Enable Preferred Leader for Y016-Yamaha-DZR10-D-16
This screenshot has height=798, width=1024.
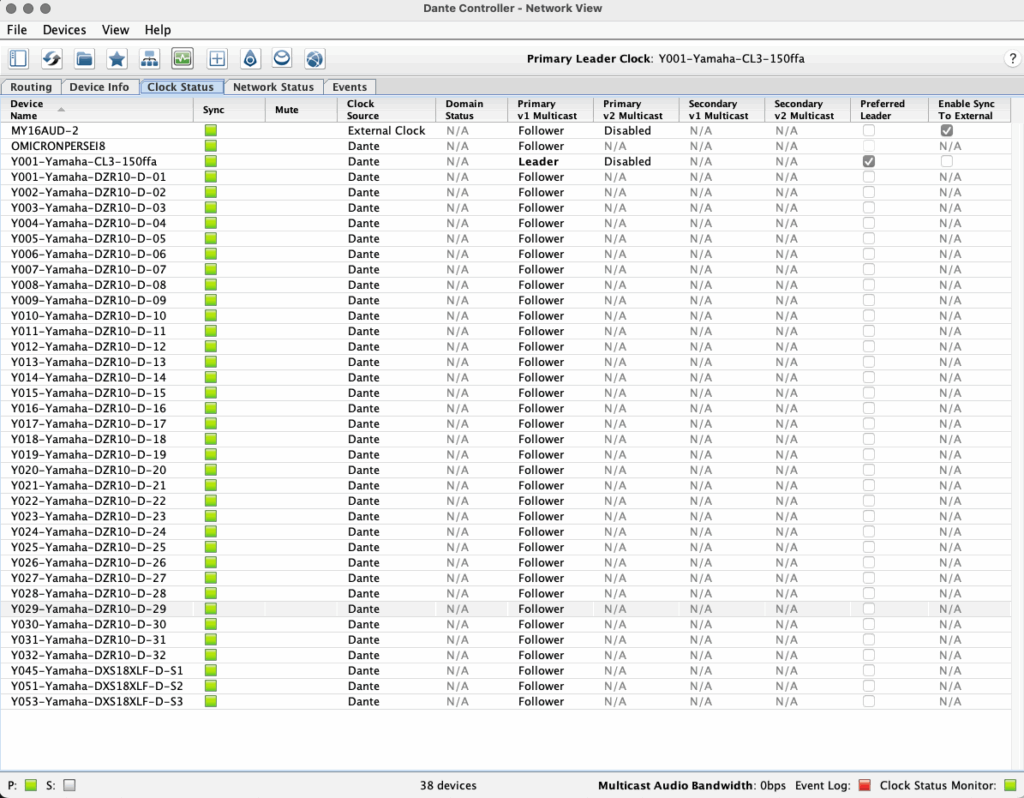(869, 408)
